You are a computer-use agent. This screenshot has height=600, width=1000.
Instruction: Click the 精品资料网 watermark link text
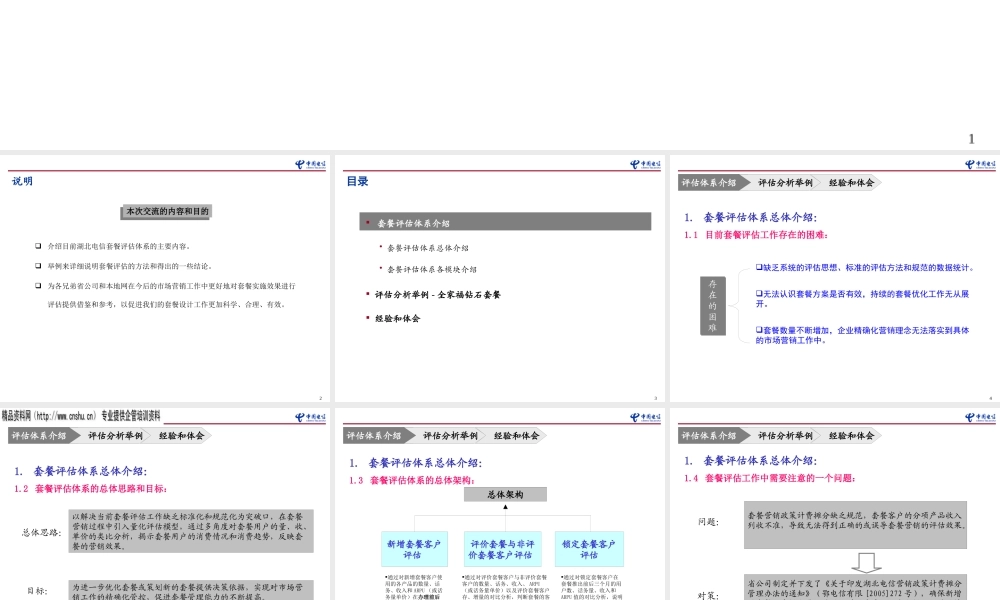80,416
